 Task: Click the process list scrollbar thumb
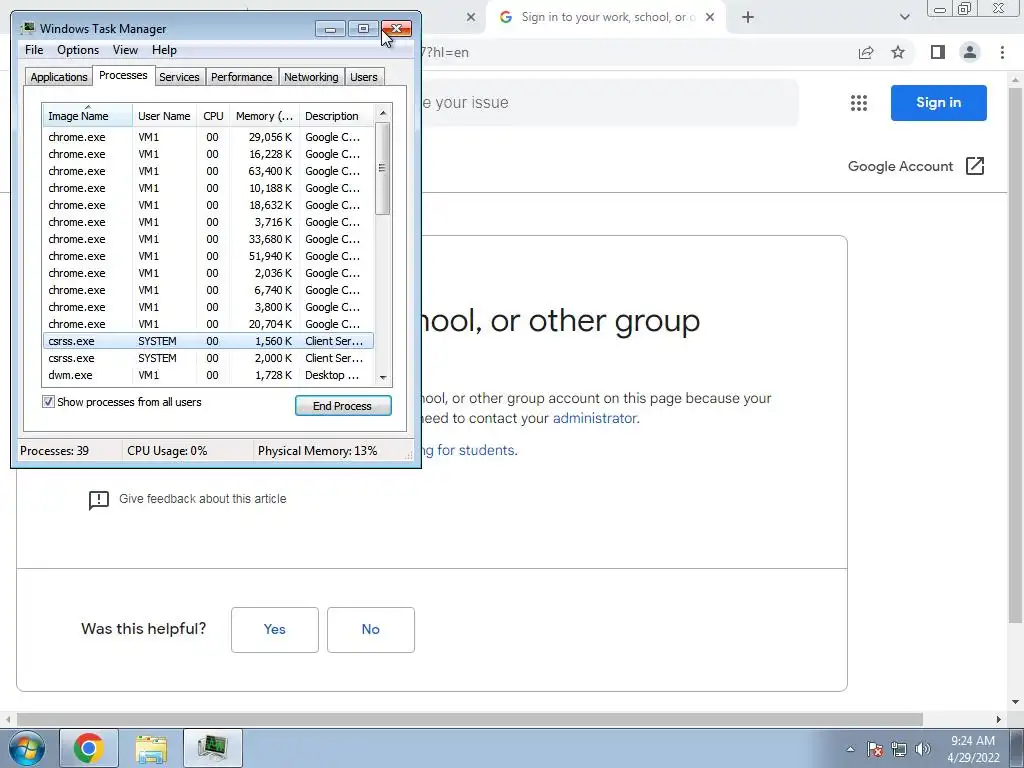(383, 168)
